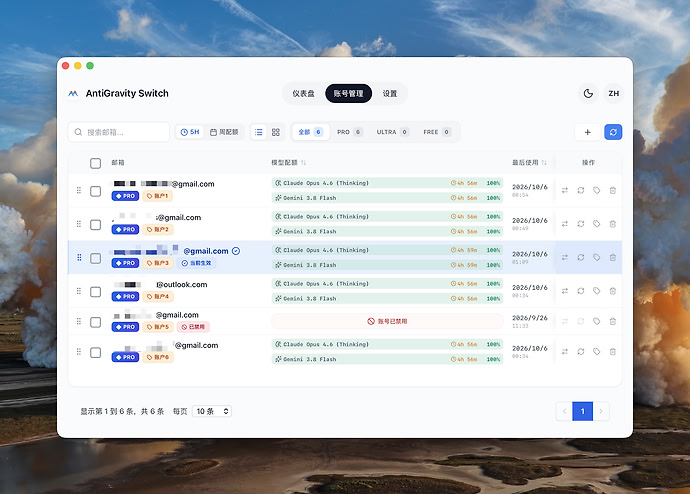Click the tag icon in the 账户1 row
Viewport: 690px width, 494px height.
(x=596, y=190)
